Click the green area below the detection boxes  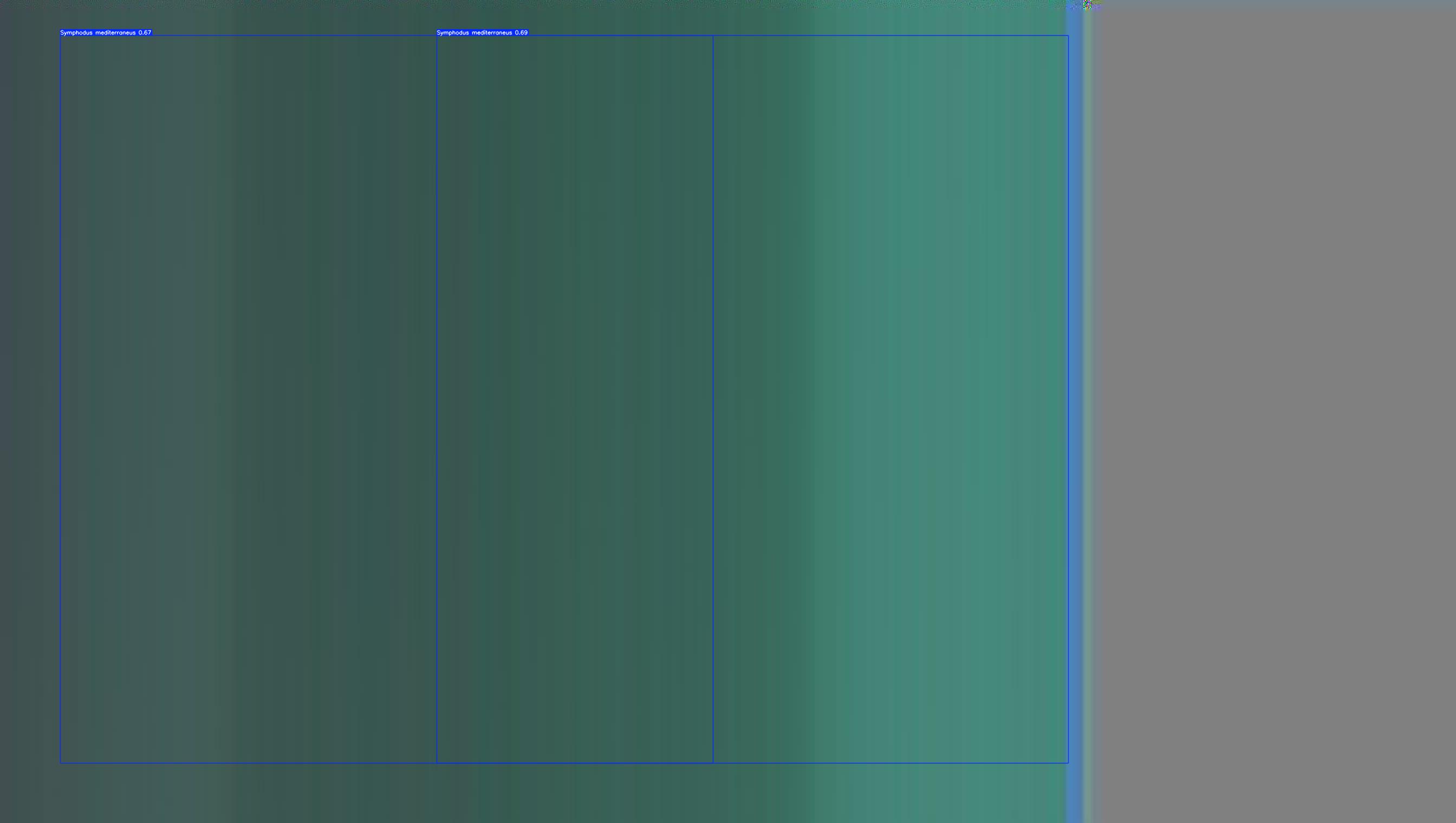[x=565, y=794]
